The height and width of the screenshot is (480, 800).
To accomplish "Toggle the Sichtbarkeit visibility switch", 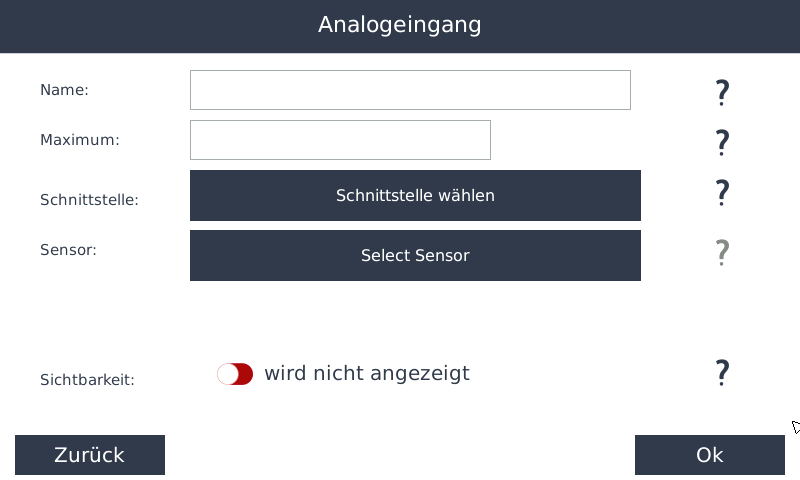I will [x=235, y=374].
